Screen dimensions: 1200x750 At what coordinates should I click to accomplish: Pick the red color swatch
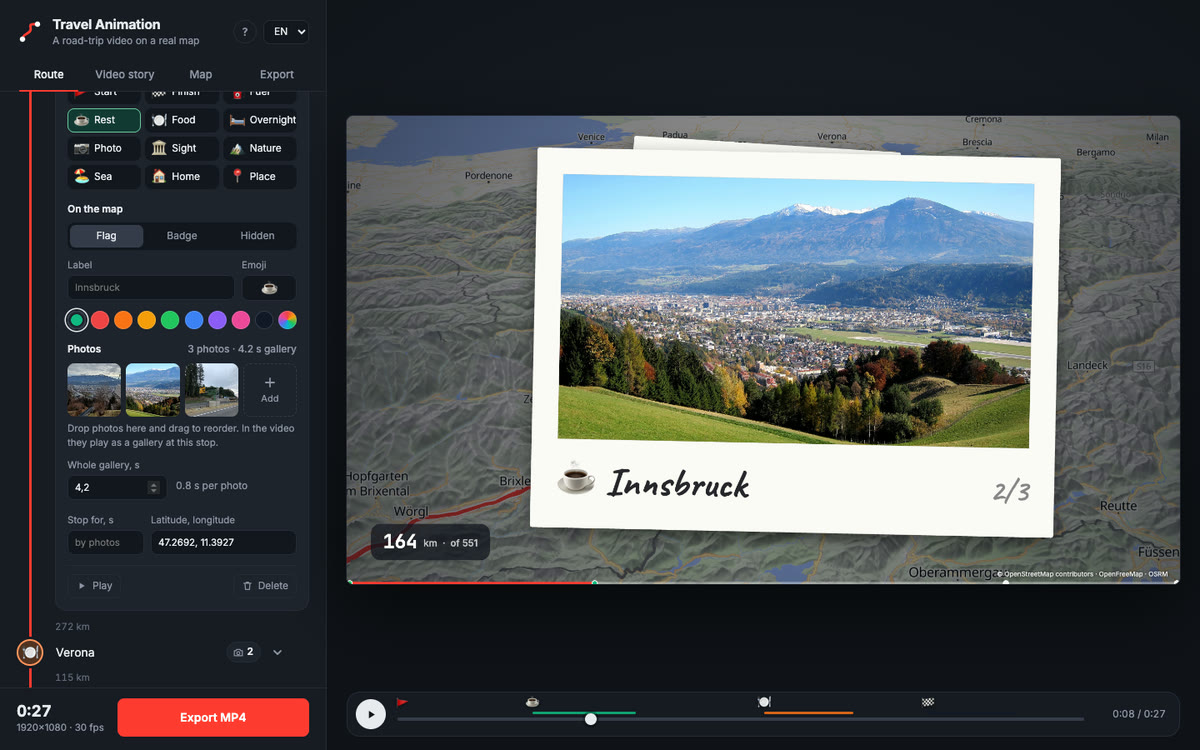(100, 320)
